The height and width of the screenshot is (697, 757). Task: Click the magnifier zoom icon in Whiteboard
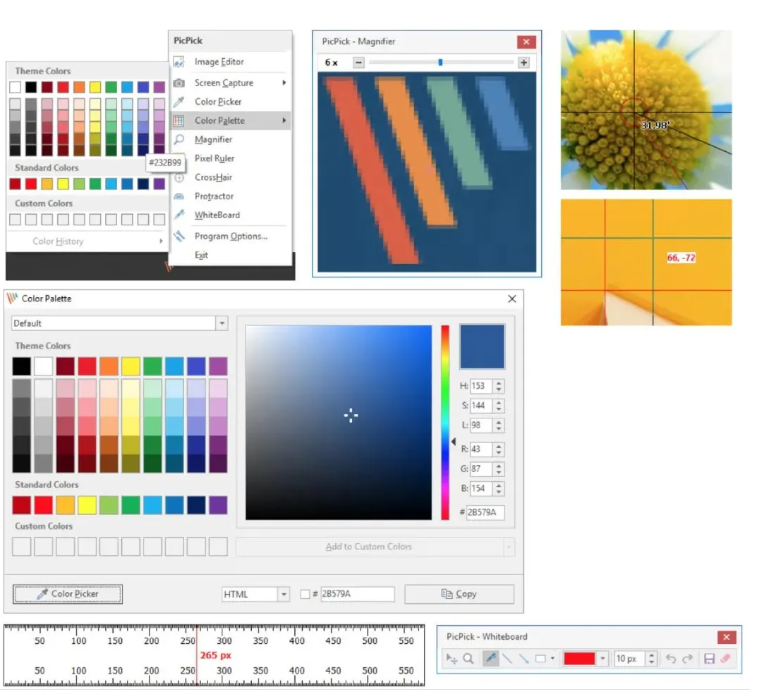pyautogui.click(x=472, y=664)
